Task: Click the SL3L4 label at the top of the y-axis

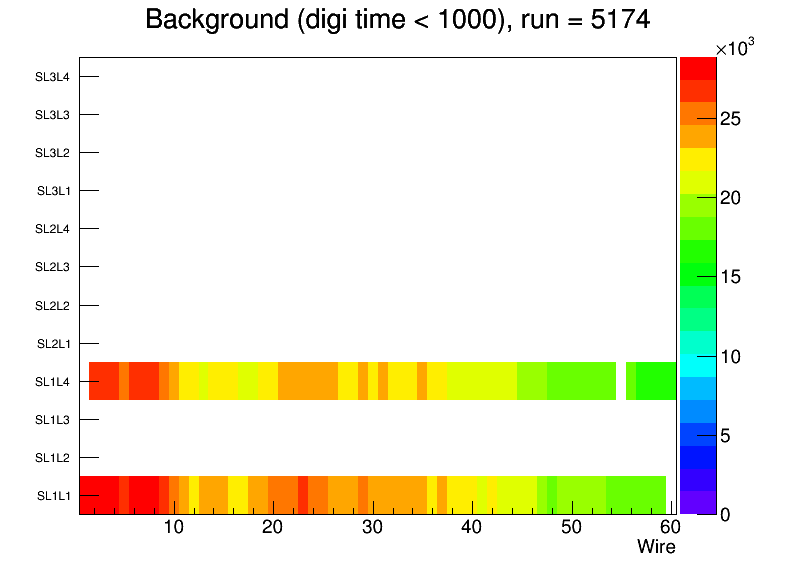Action: [x=53, y=77]
